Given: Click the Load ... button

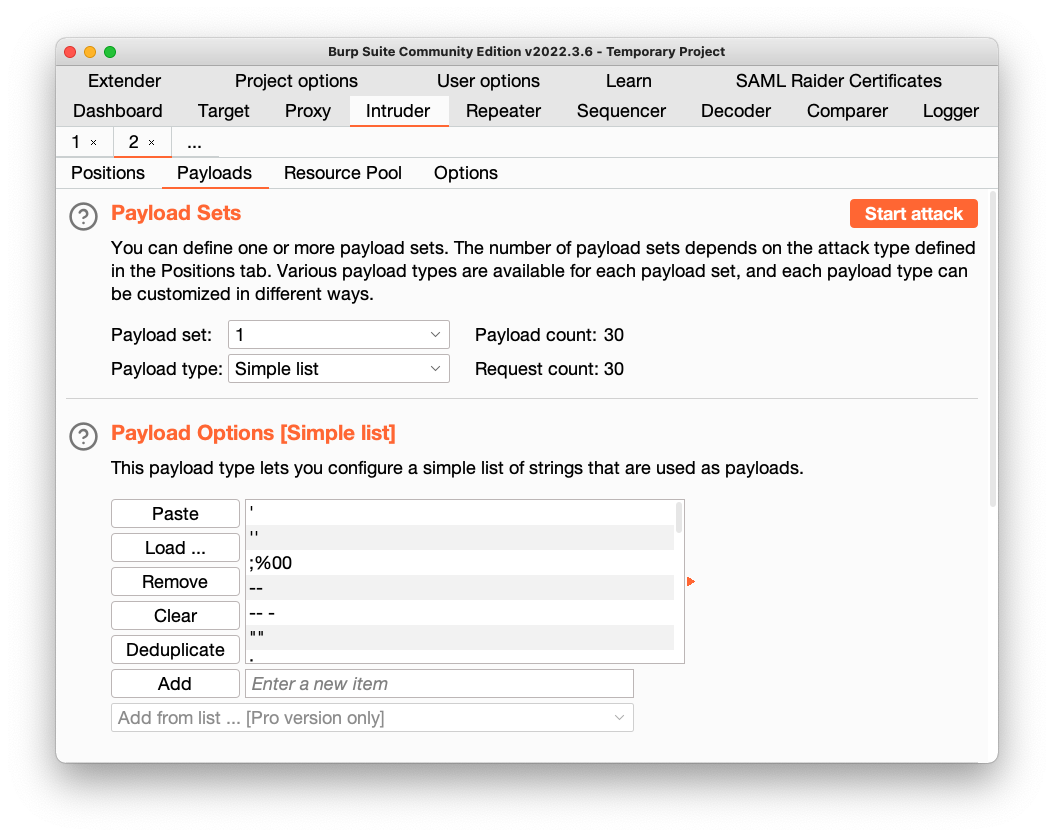Looking at the screenshot, I should (x=175, y=548).
